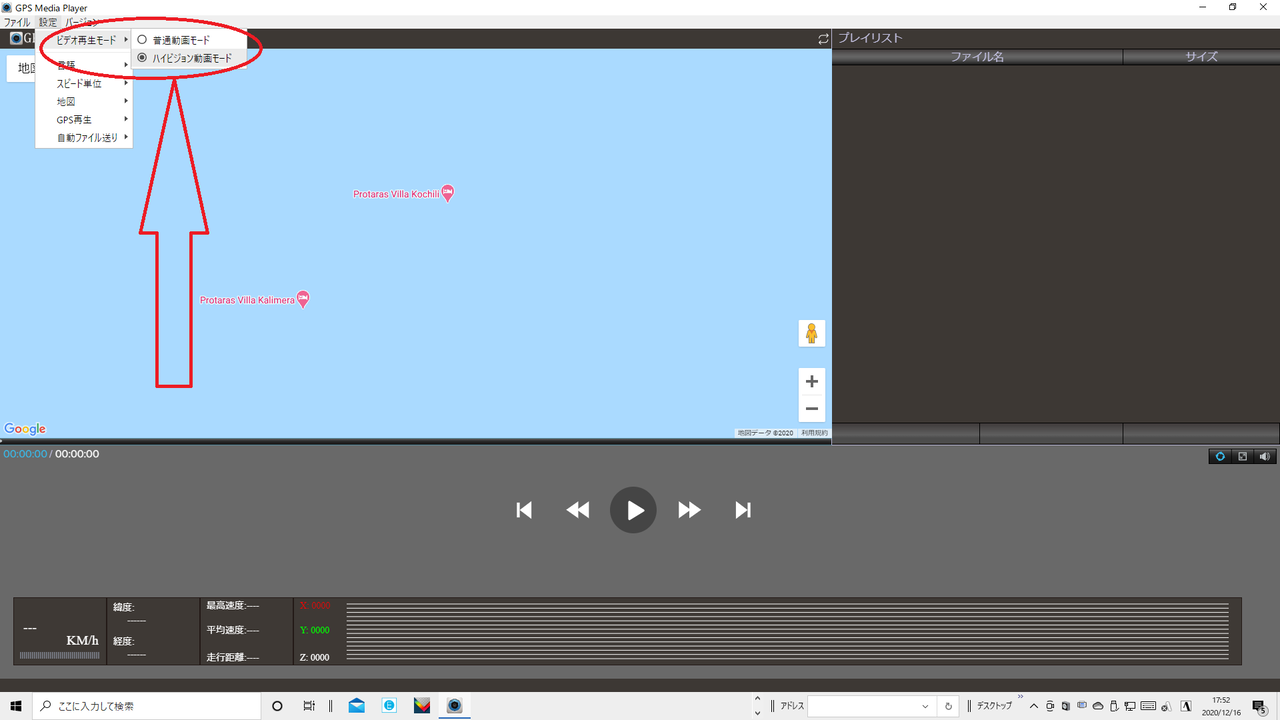Click the red X: 0000 accelerometer value

coord(314,606)
